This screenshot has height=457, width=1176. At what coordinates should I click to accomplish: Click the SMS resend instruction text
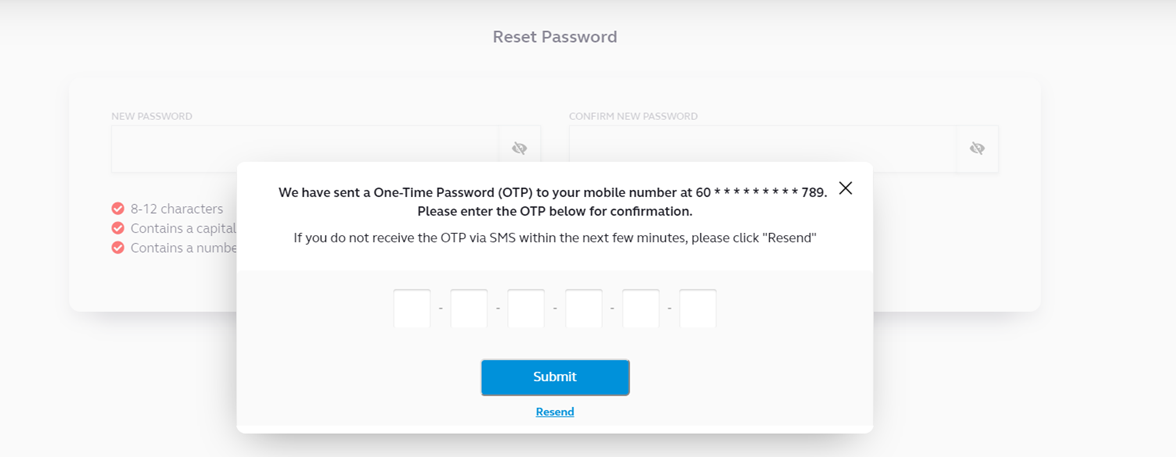(555, 239)
